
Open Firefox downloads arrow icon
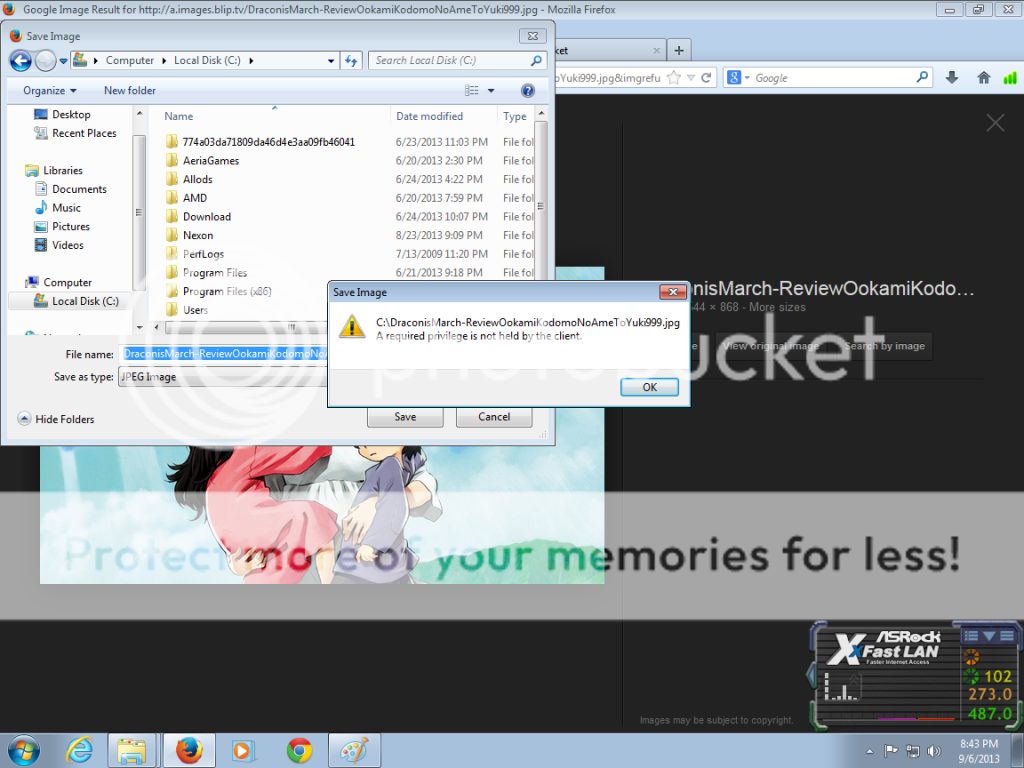(952, 78)
